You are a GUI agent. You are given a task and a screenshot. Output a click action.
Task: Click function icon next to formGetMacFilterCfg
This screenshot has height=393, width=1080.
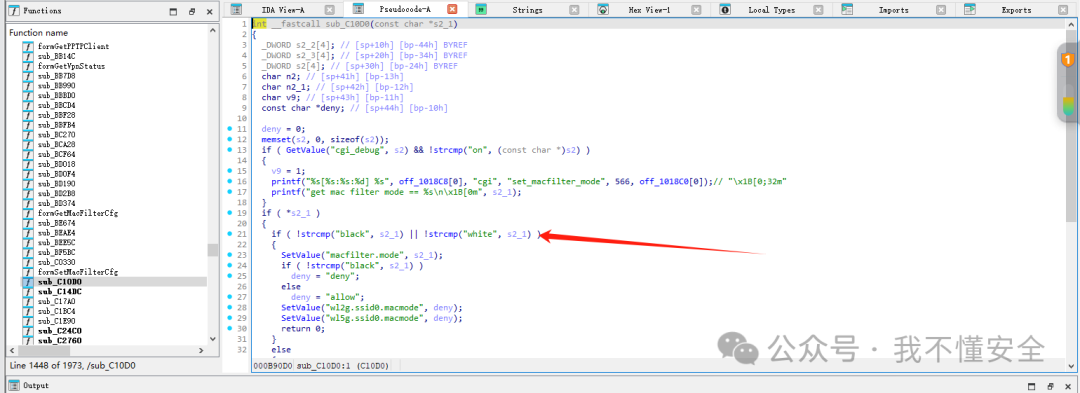click(28, 213)
